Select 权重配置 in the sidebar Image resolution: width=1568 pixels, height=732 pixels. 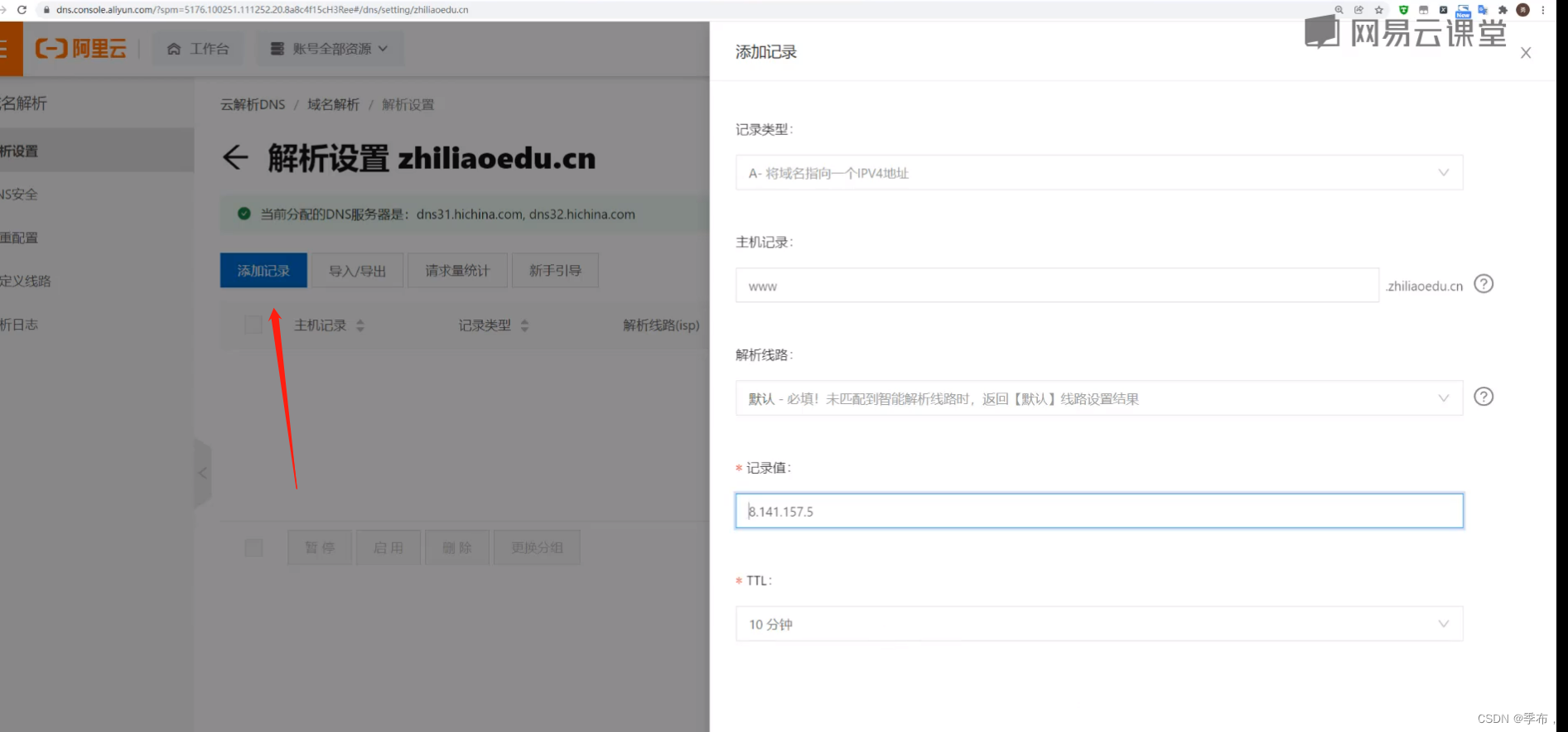[x=97, y=238]
